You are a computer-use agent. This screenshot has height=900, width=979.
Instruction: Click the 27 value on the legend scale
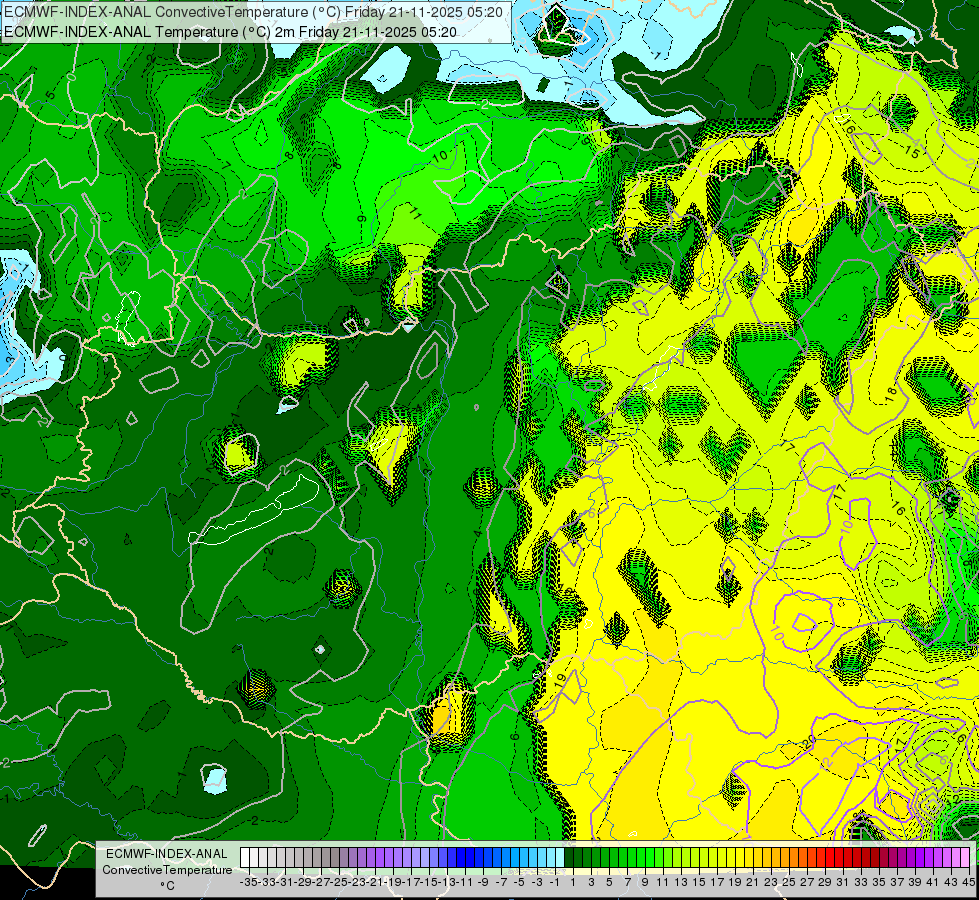pos(807,883)
